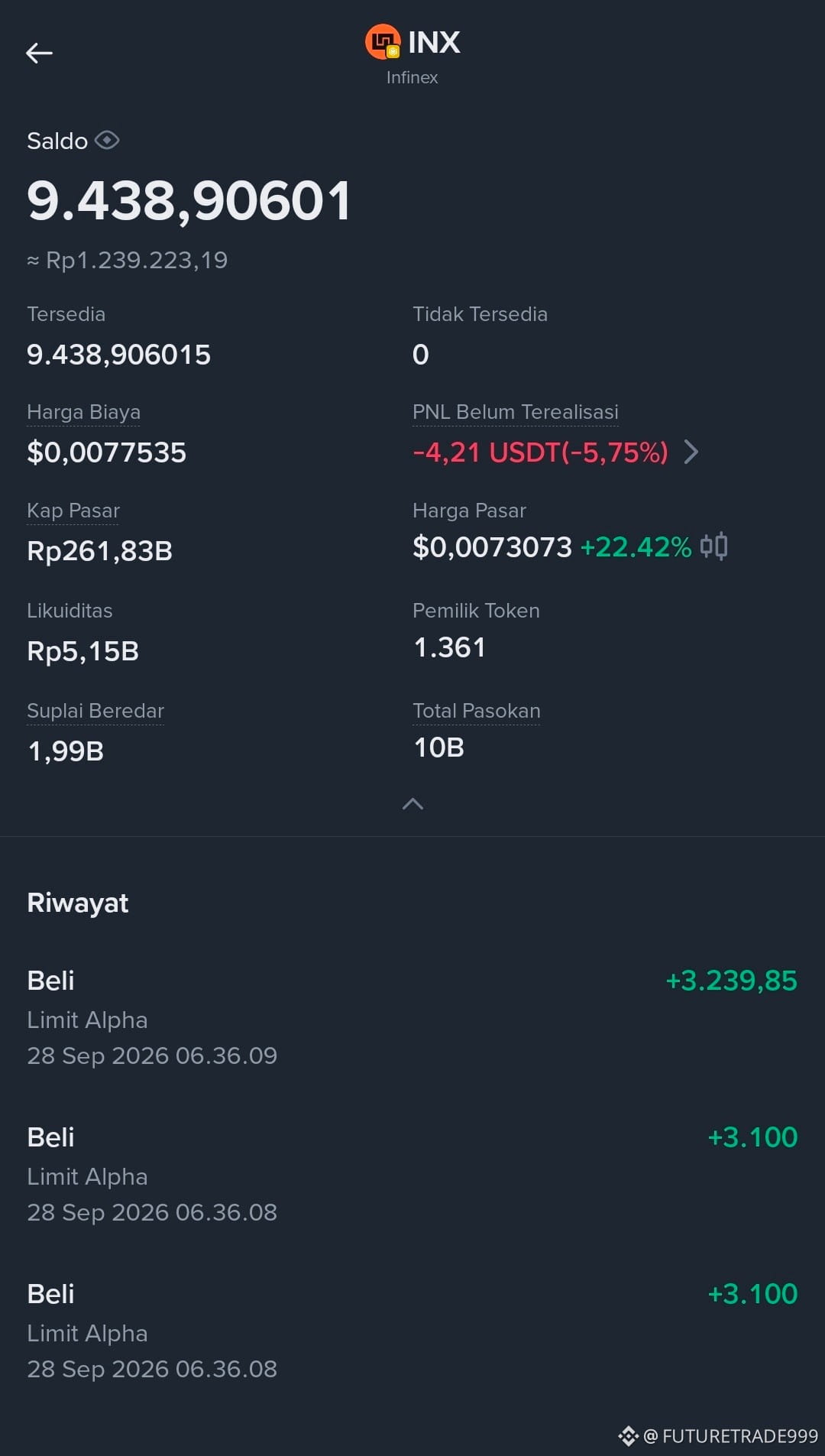
Task: Show Harga Biaya explanation tooltip
Action: (83, 412)
